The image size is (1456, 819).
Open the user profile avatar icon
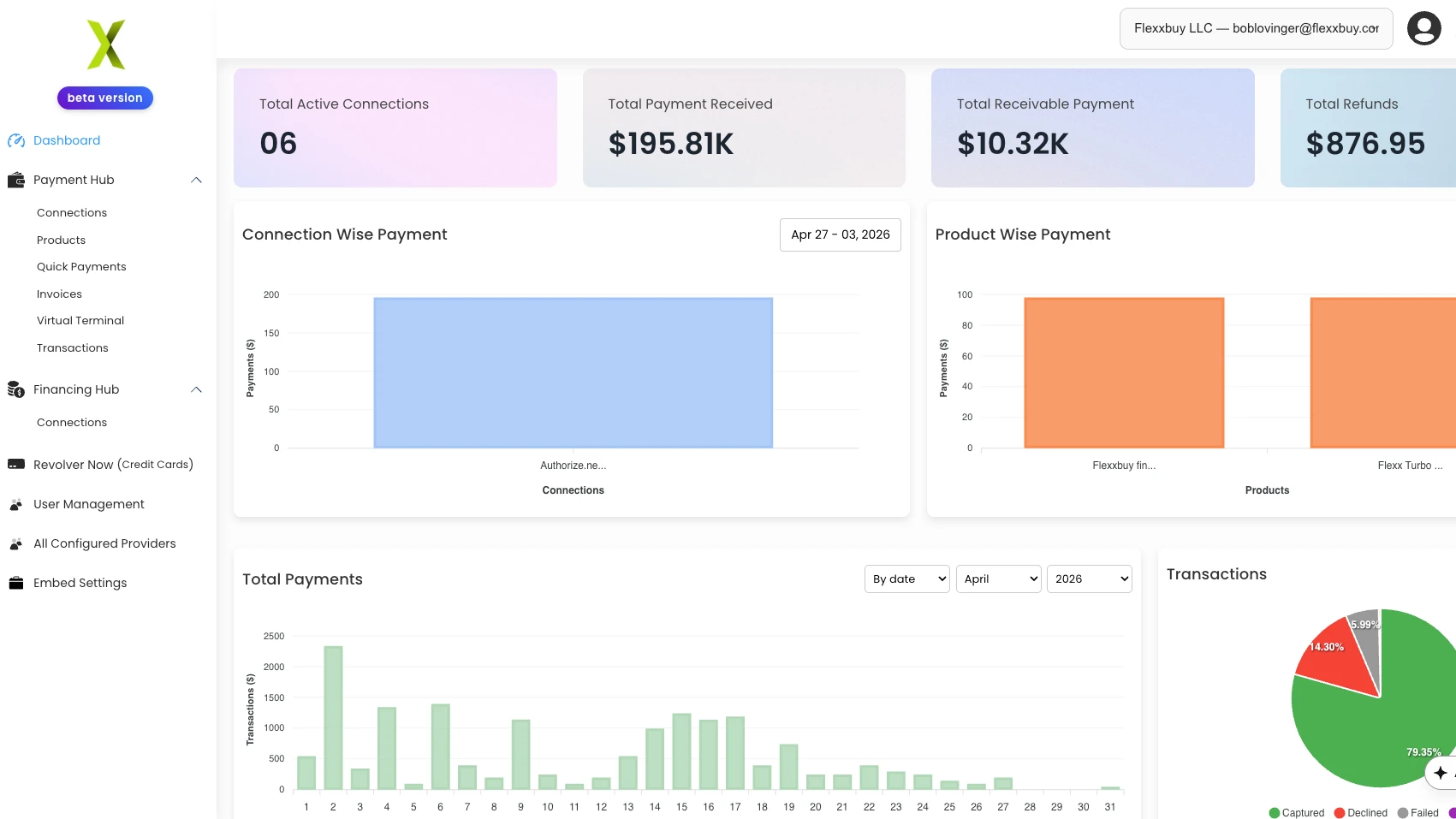[x=1424, y=28]
